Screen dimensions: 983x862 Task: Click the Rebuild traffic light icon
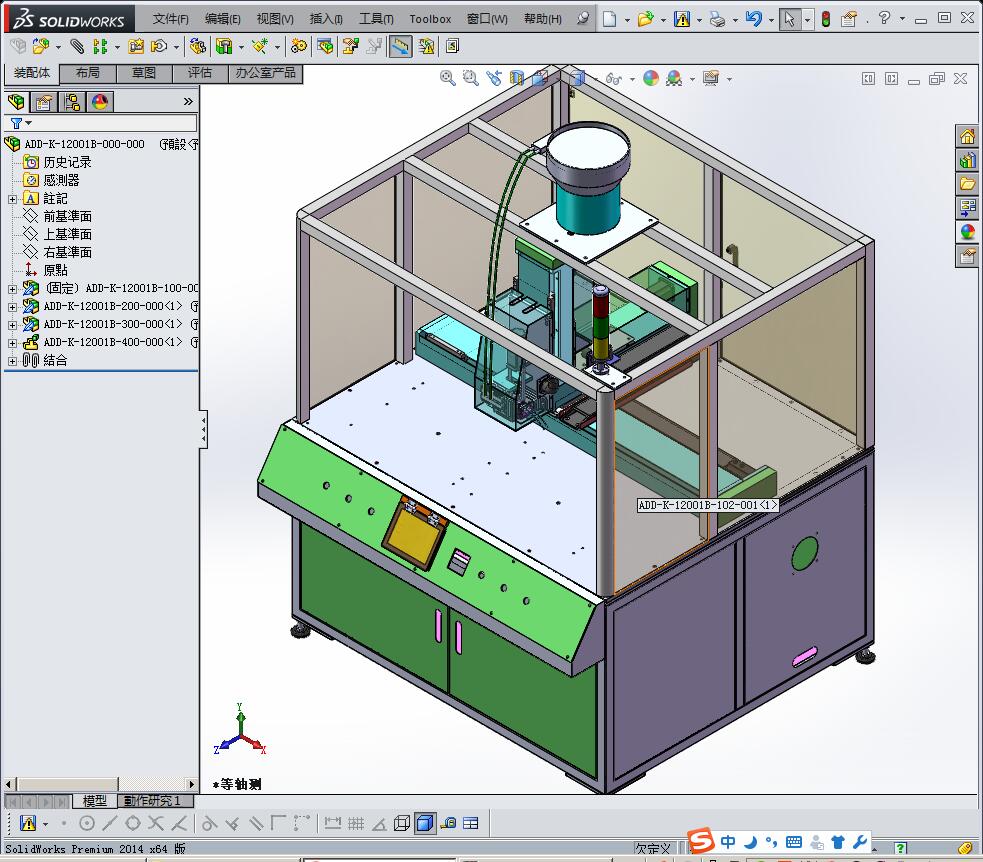coord(825,19)
